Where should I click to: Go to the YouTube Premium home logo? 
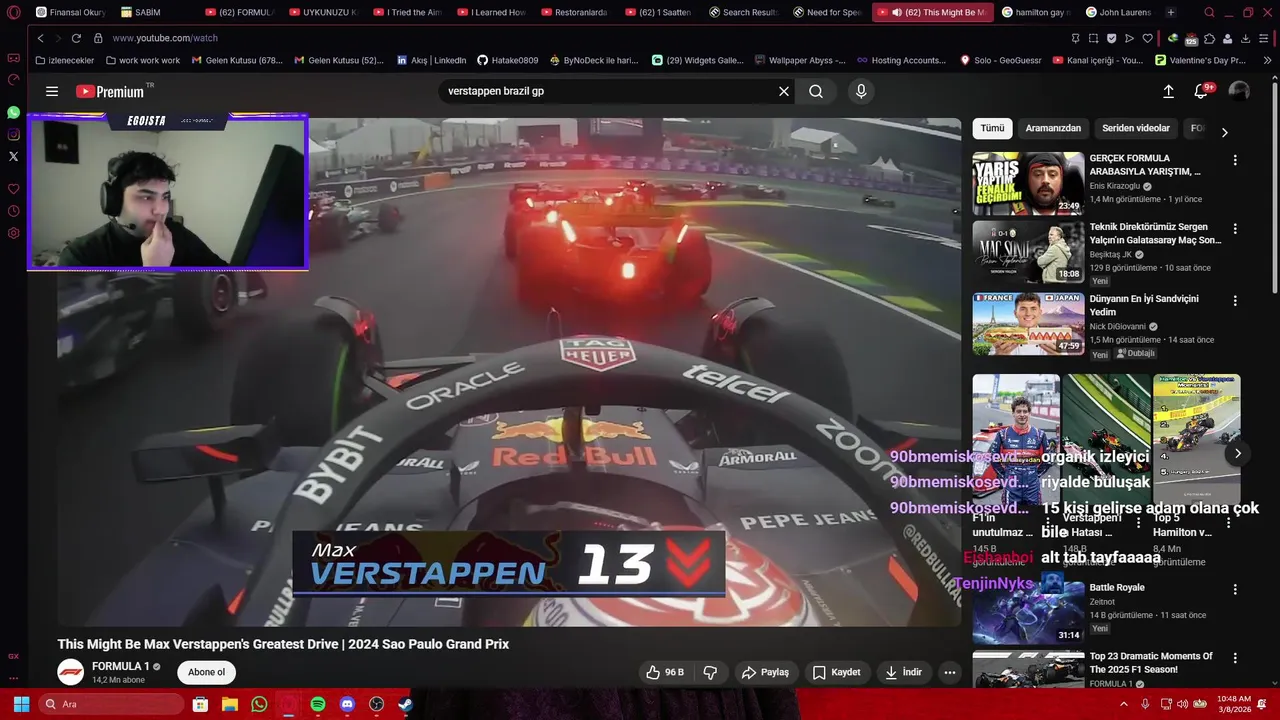tap(110, 91)
